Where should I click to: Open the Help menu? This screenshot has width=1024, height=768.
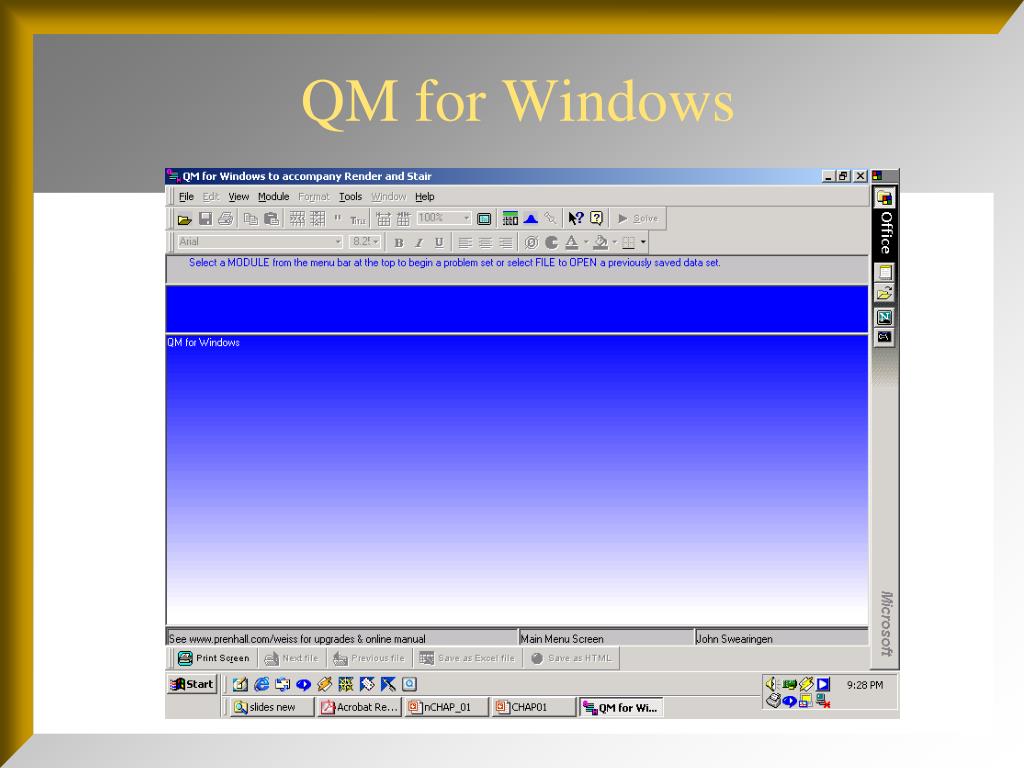pyautogui.click(x=424, y=197)
